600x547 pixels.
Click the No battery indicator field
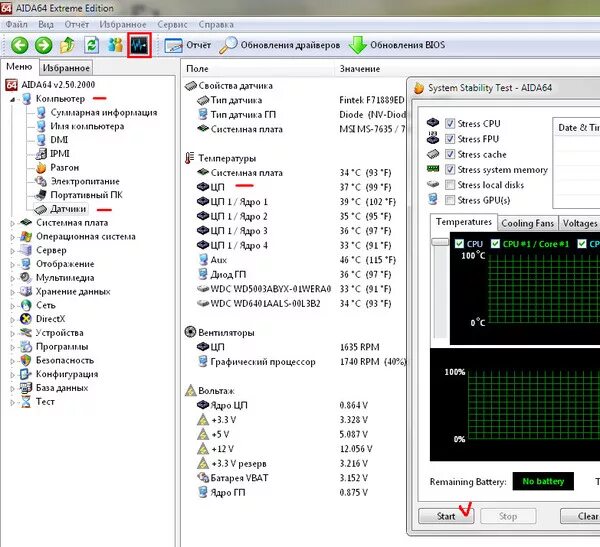point(543,481)
